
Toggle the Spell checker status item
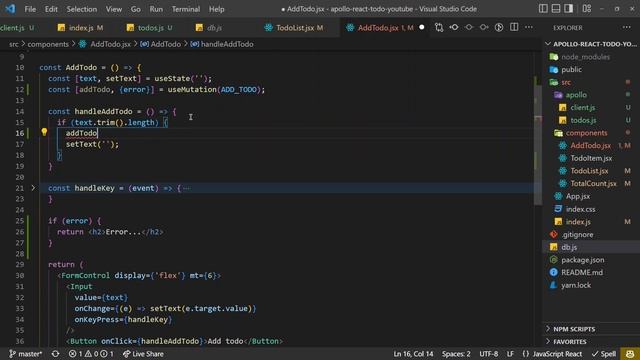click(604, 354)
